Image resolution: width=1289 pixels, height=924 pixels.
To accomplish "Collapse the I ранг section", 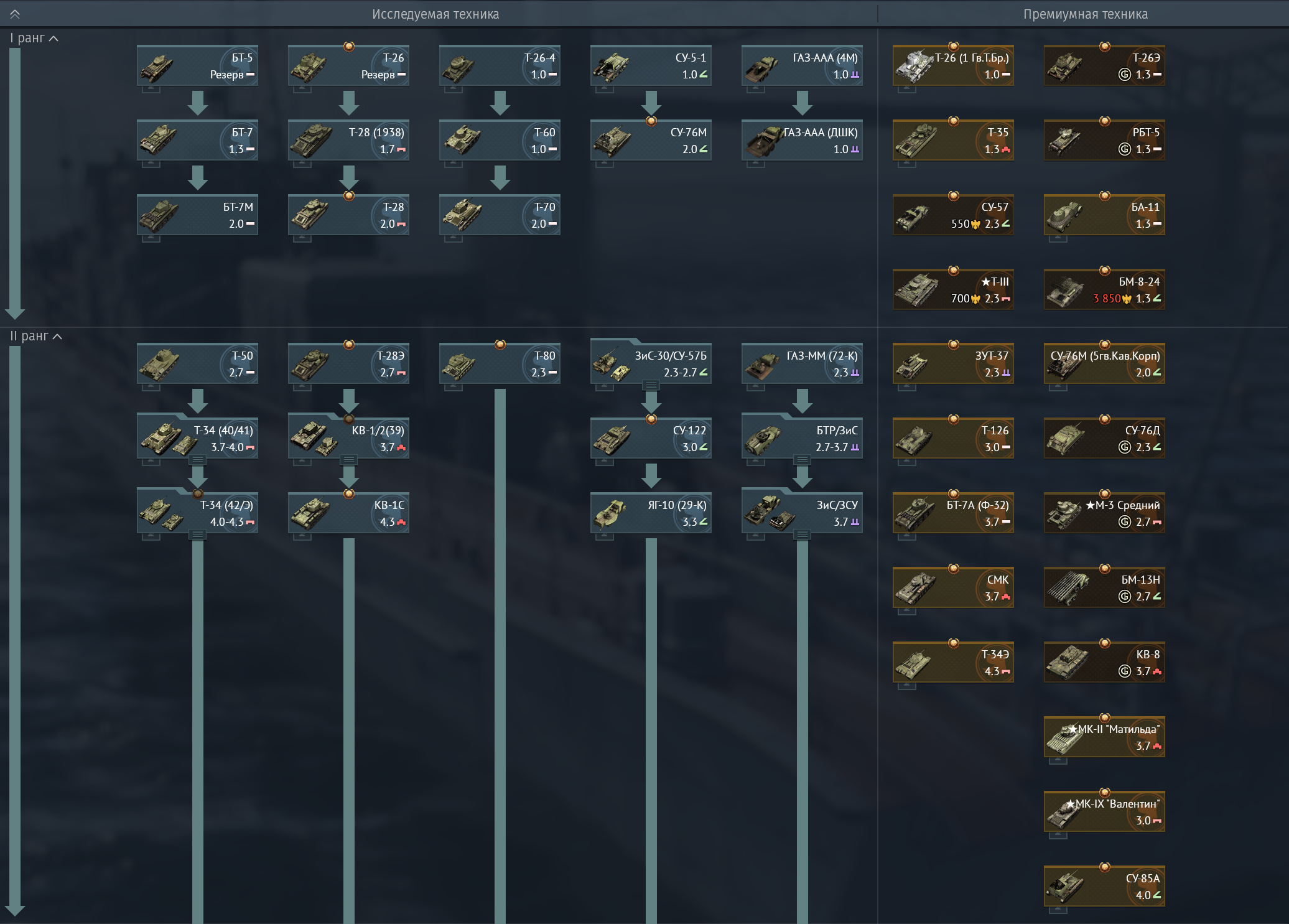I will (34, 38).
